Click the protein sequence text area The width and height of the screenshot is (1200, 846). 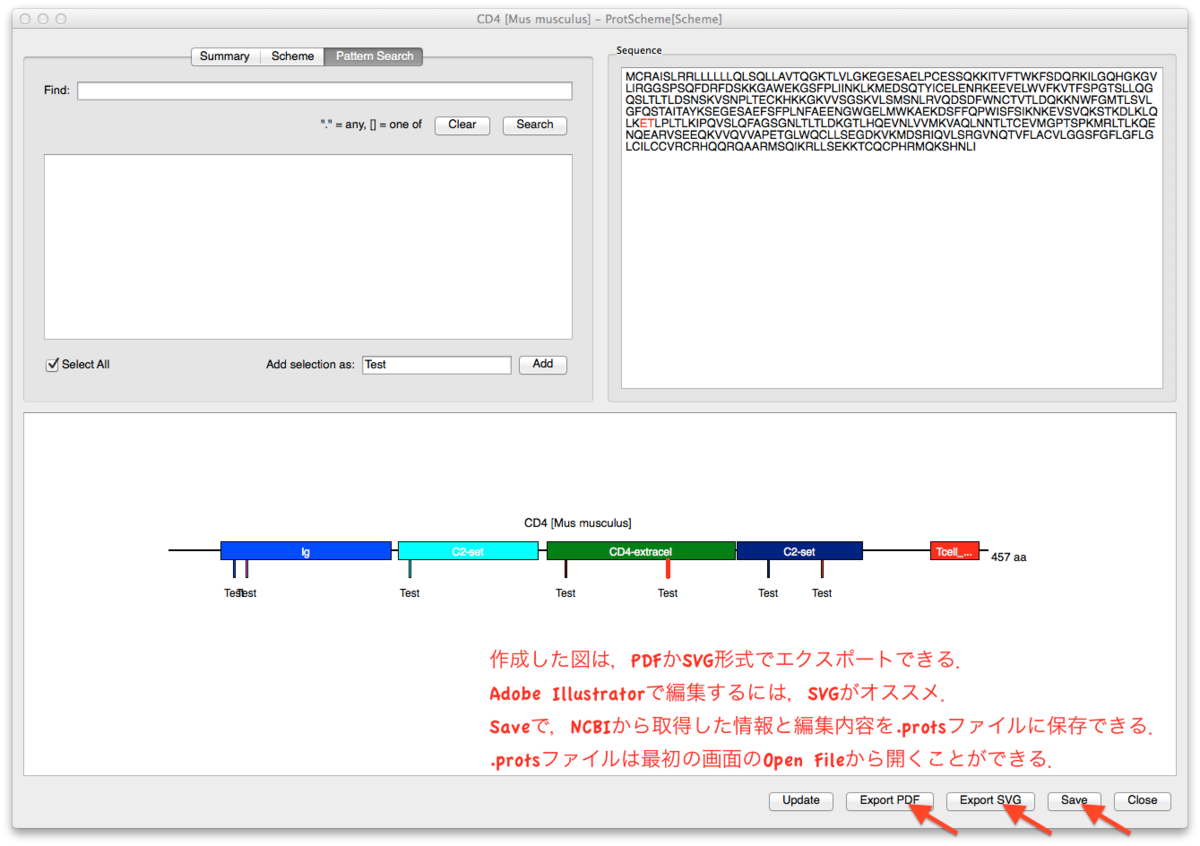[x=892, y=227]
